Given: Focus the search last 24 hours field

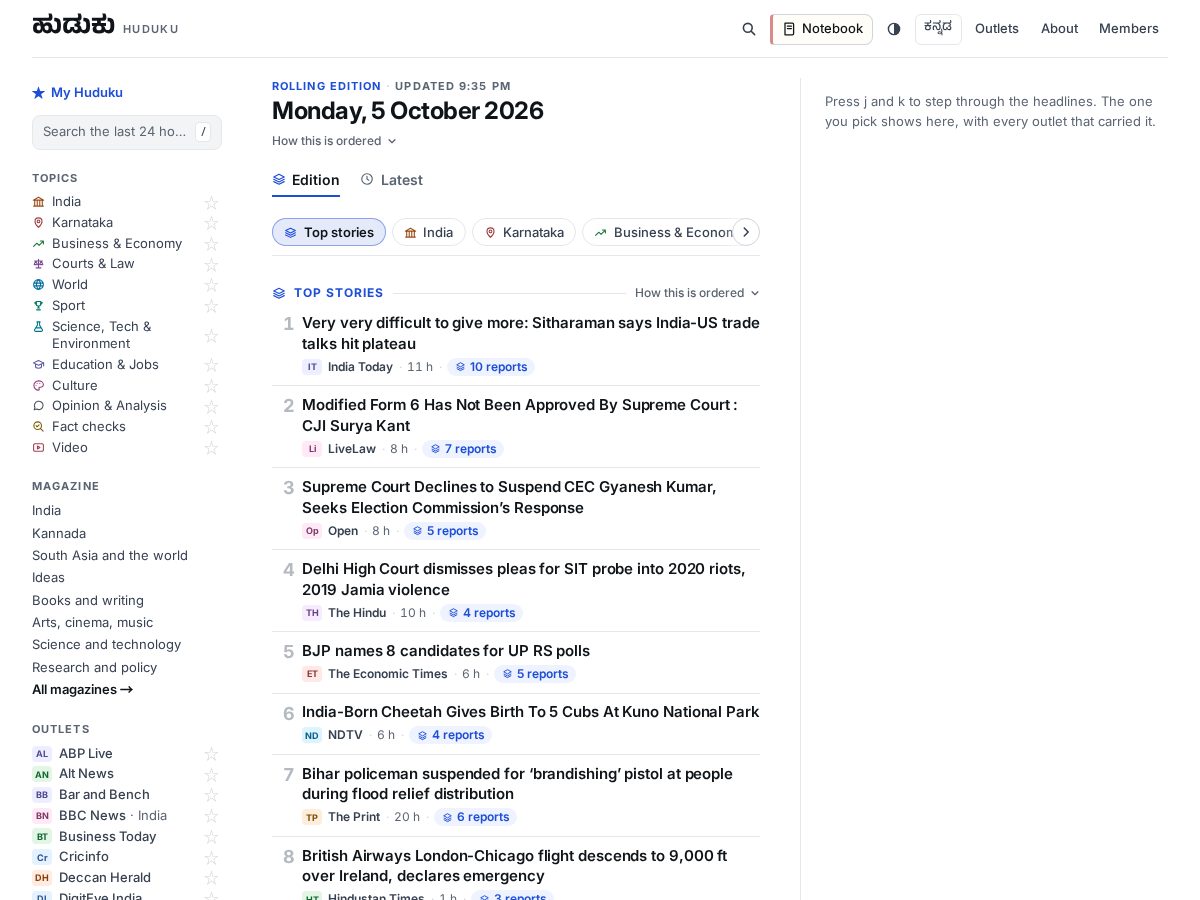Looking at the screenshot, I should tap(127, 132).
